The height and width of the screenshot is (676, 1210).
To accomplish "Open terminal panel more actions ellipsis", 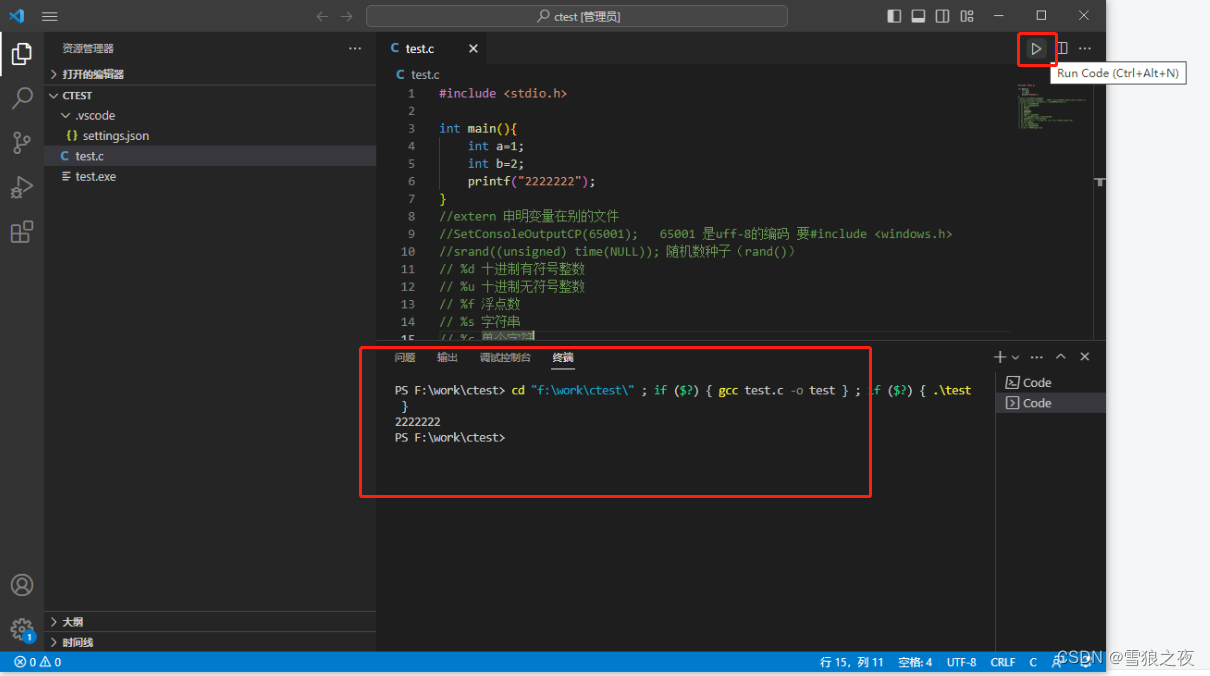I will (1037, 357).
